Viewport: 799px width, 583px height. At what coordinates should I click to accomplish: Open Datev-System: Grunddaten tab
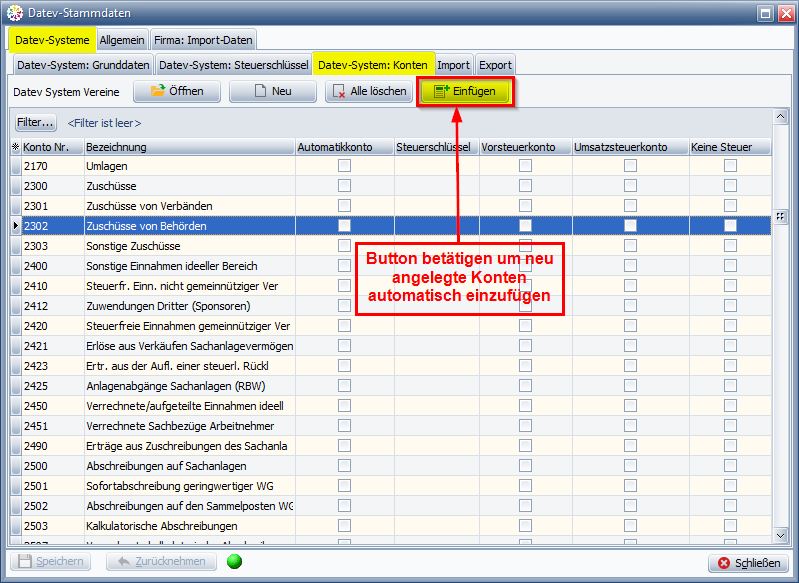[83, 65]
